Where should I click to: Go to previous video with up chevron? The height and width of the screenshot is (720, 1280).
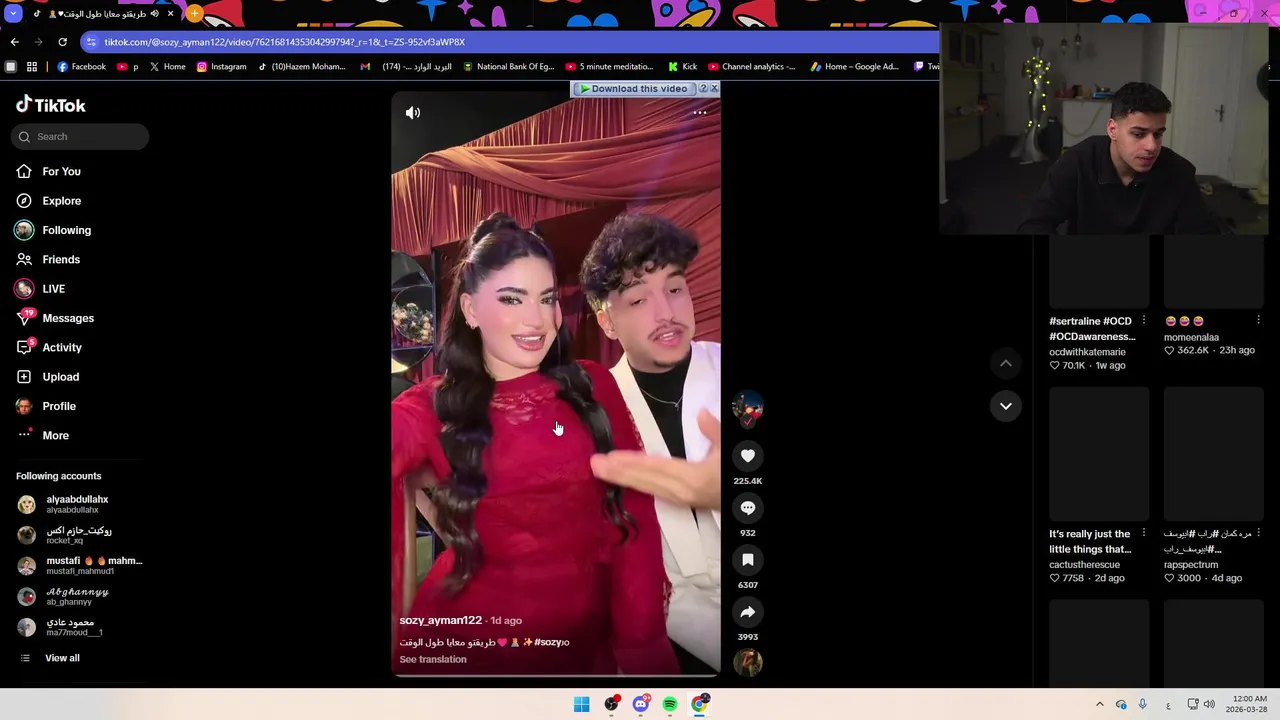[x=1006, y=363]
